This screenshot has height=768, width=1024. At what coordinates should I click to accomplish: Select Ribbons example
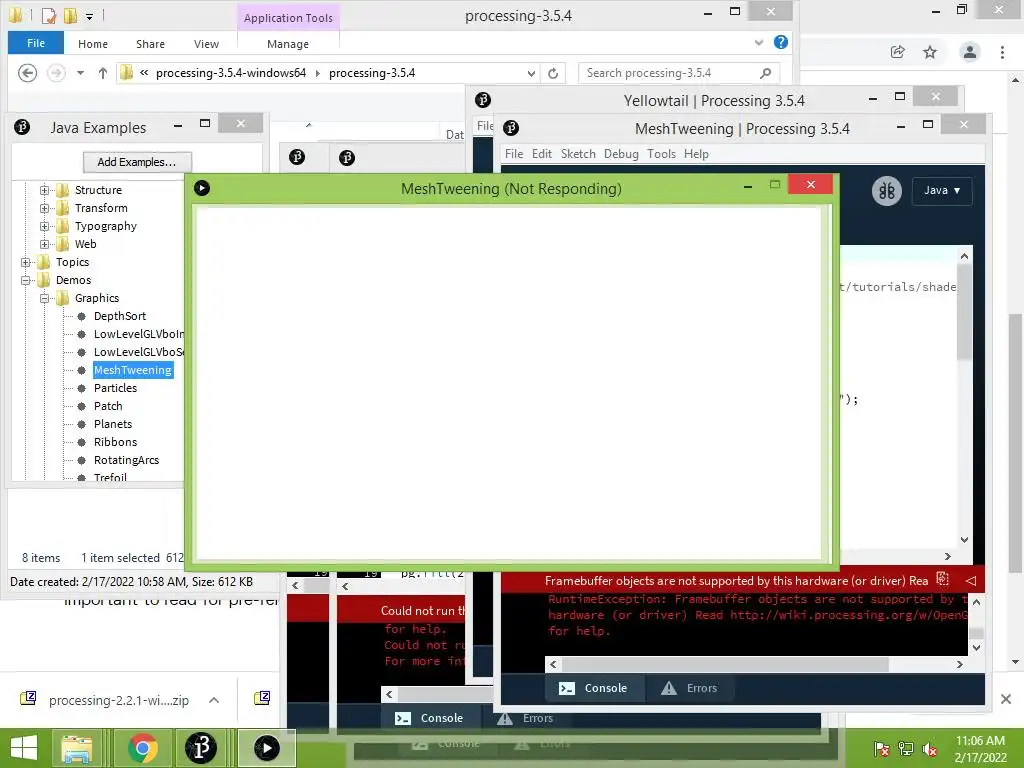115,442
